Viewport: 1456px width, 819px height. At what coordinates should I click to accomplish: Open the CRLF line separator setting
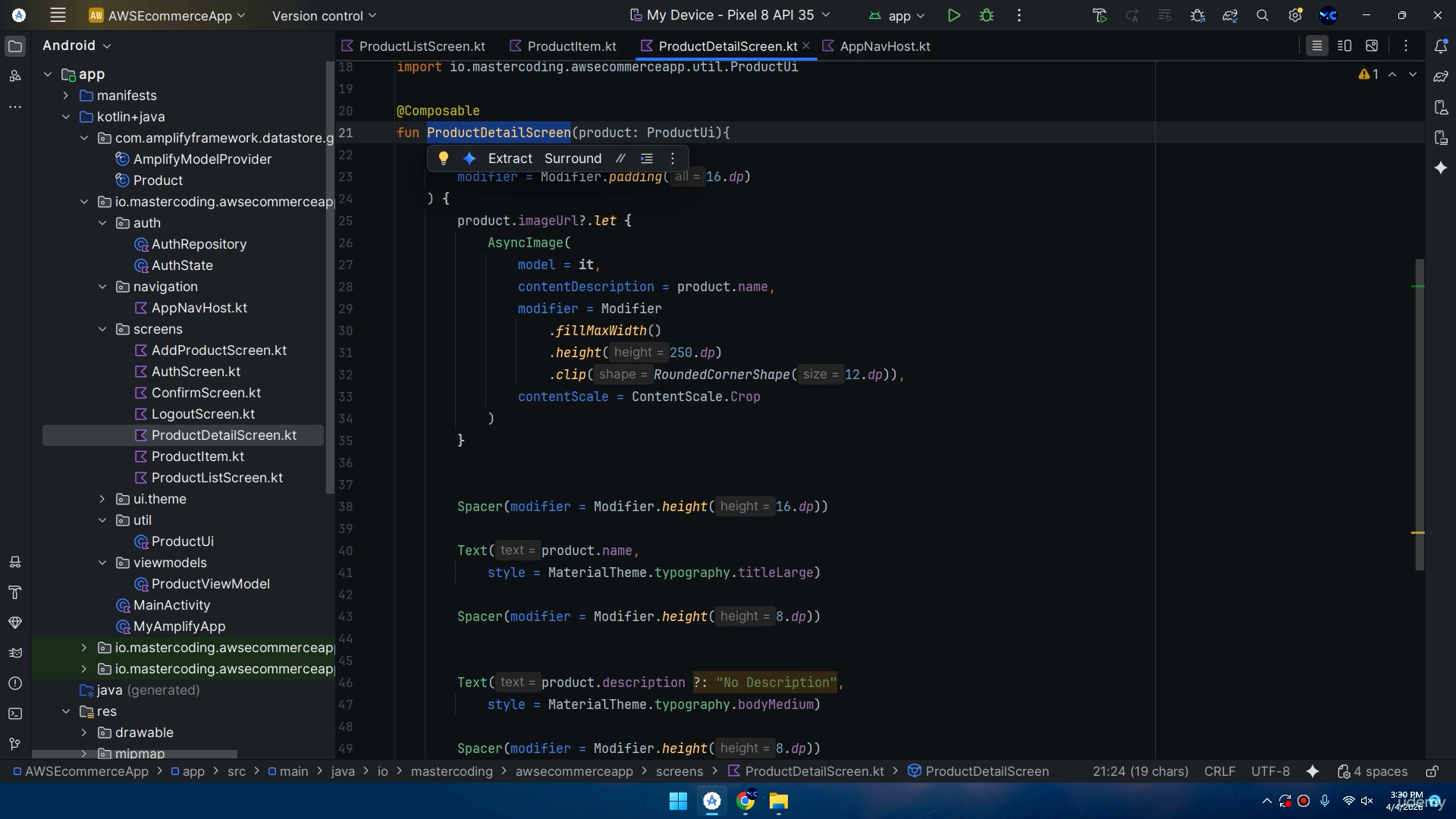tap(1219, 771)
